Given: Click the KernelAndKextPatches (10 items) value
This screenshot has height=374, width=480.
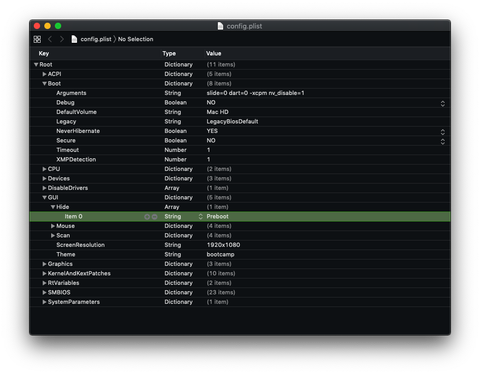Looking at the screenshot, I should pos(221,274).
